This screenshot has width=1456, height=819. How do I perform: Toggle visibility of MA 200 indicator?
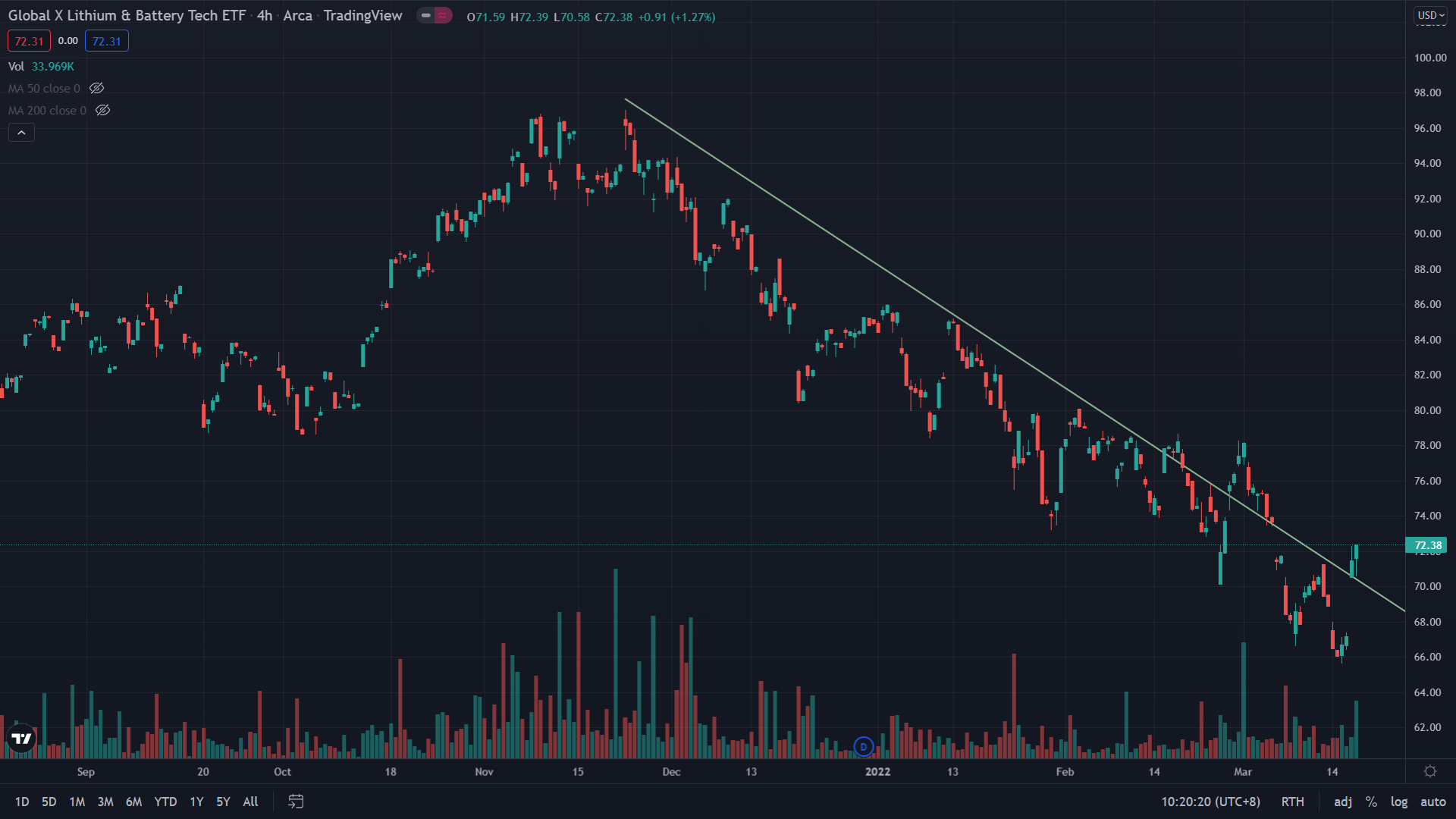pyautogui.click(x=103, y=111)
